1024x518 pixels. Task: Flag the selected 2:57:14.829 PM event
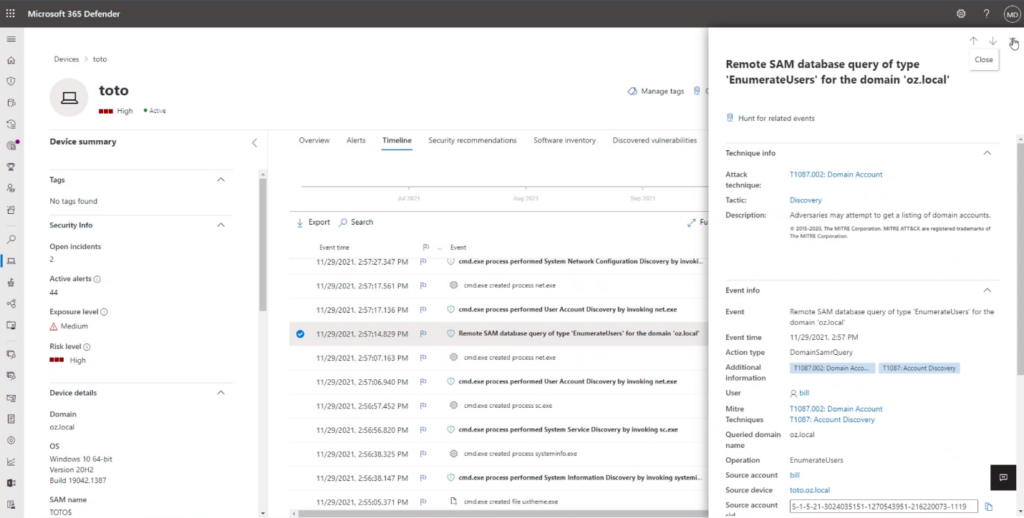(x=423, y=334)
